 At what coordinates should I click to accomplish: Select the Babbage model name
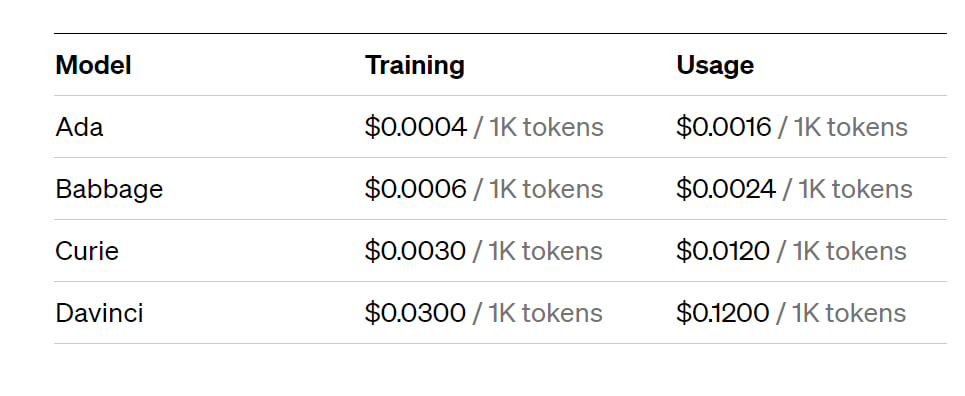coord(109,190)
